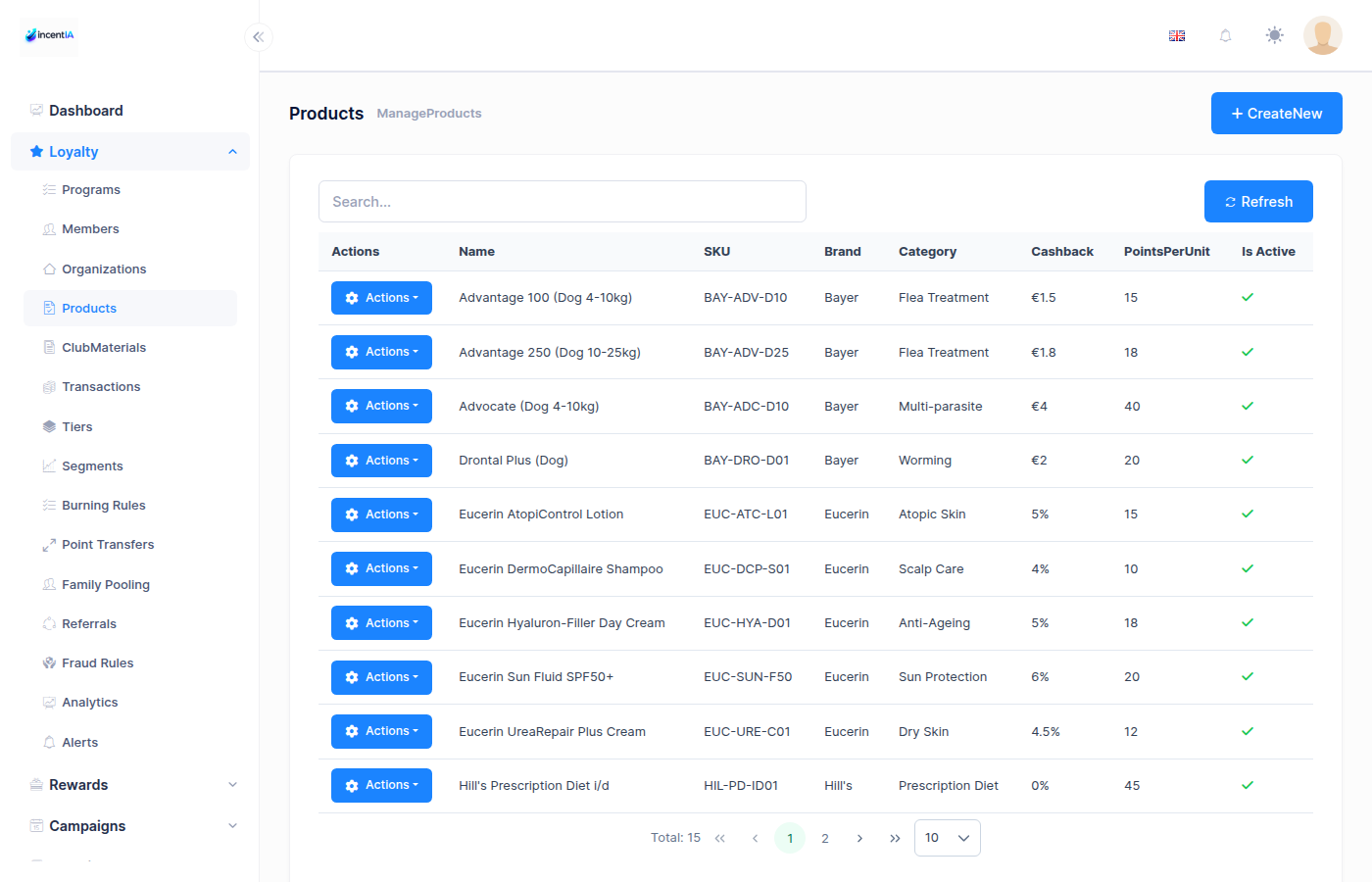Click the Loyalty star icon
The width and height of the screenshot is (1372, 882).
36,152
